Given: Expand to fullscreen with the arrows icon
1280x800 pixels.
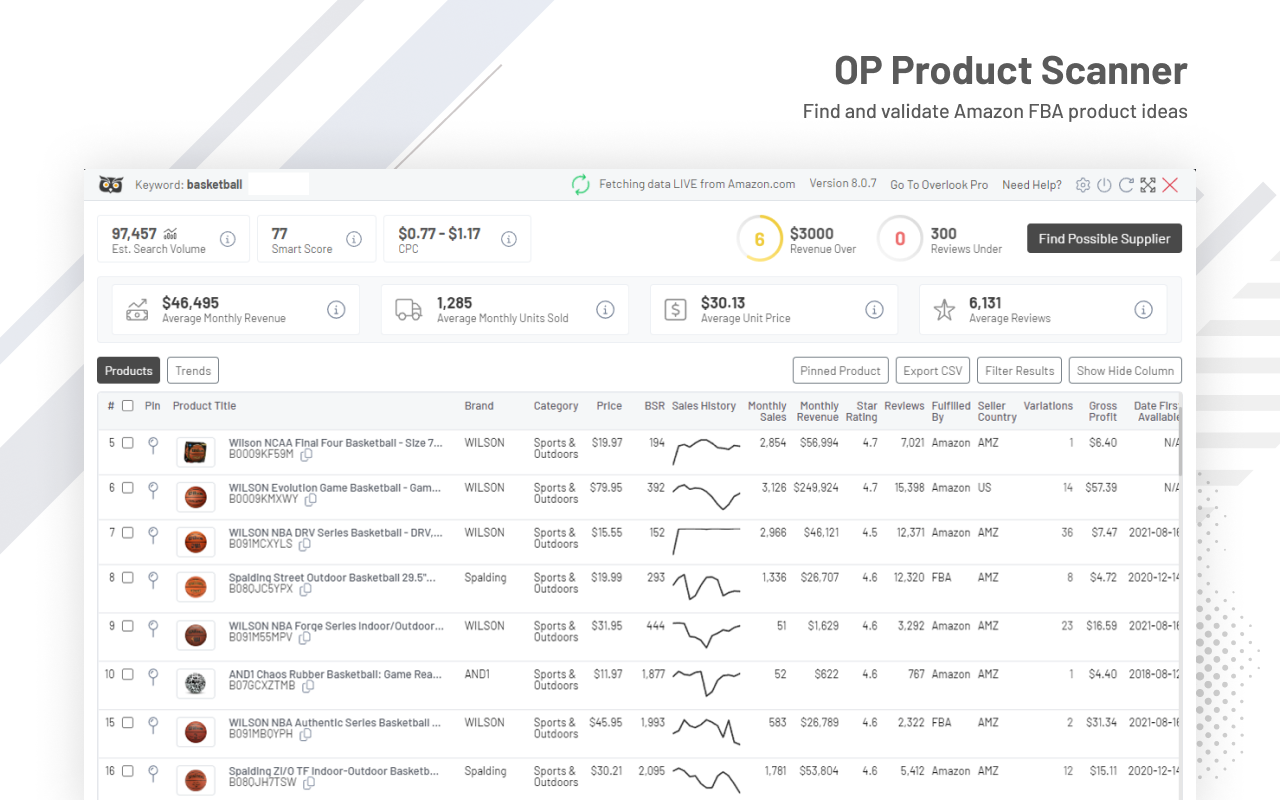Looking at the screenshot, I should pos(1147,184).
